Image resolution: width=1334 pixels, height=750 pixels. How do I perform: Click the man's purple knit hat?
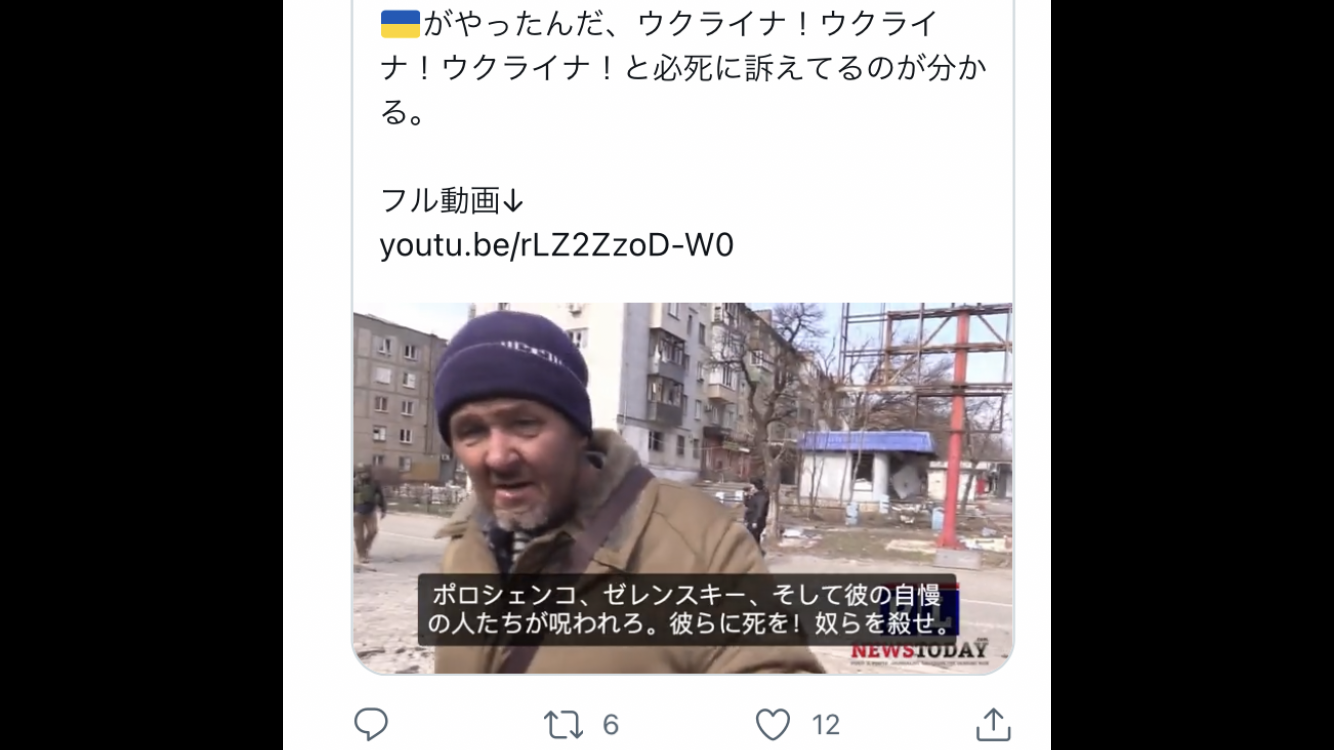click(x=513, y=369)
